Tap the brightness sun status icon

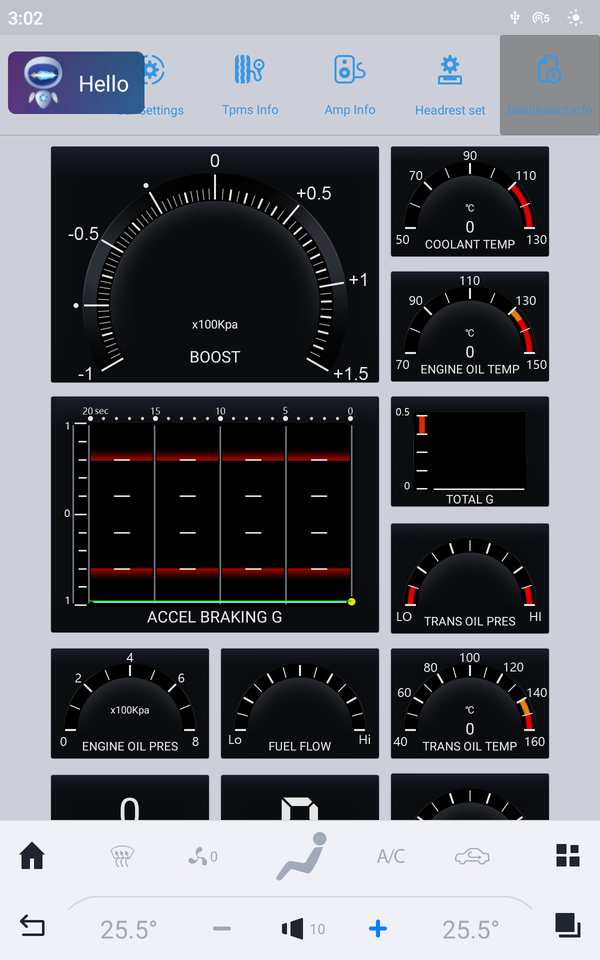point(575,18)
